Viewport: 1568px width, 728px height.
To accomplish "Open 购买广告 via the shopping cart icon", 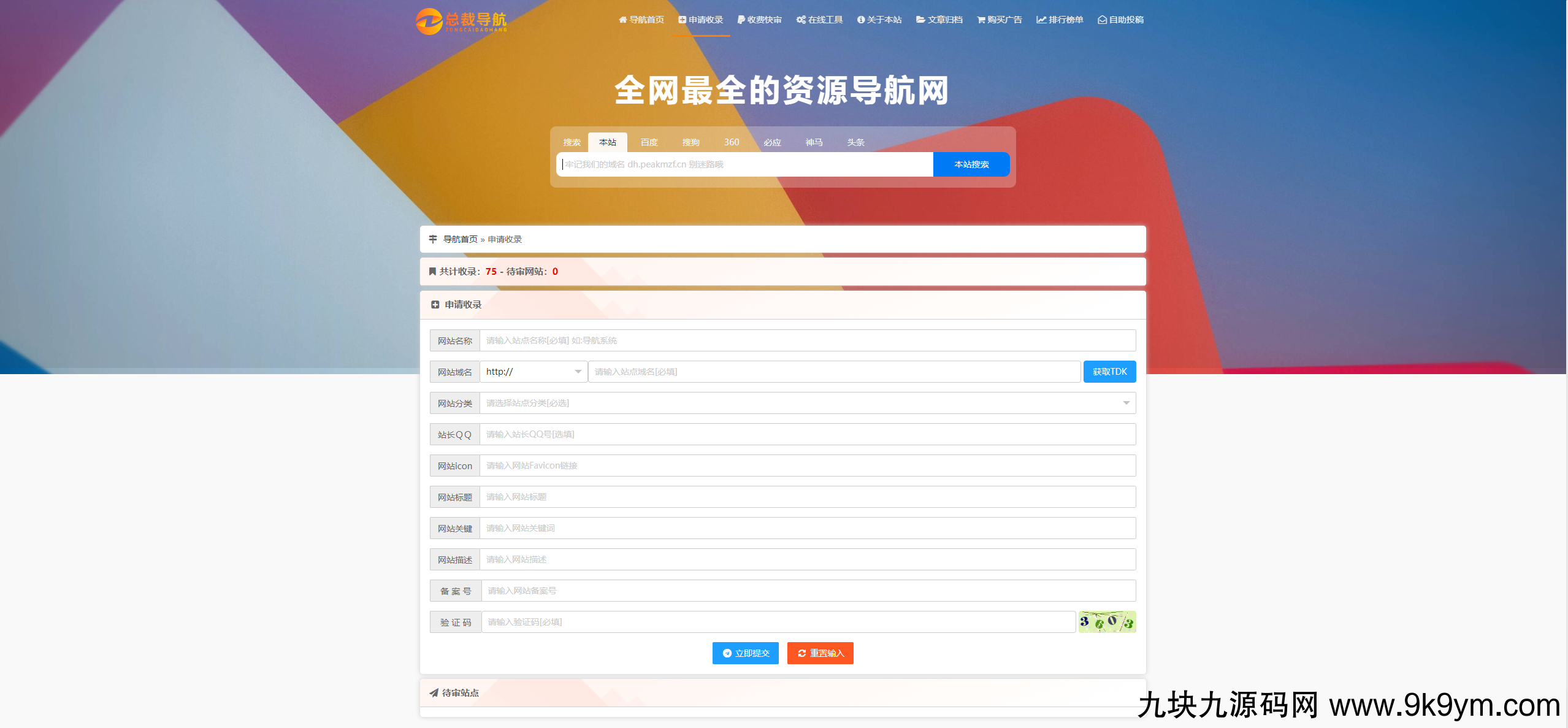I will (980, 19).
